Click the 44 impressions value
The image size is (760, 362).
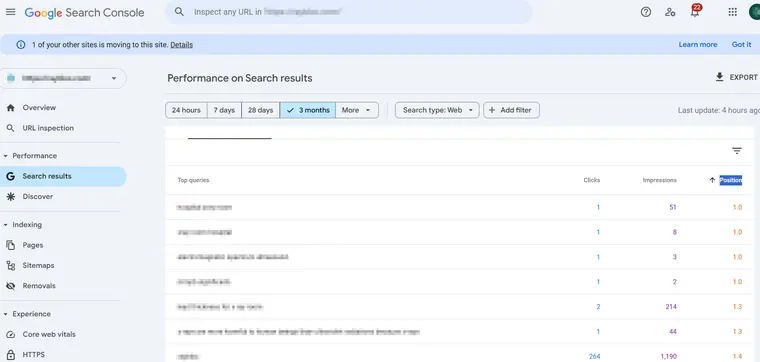672,332
